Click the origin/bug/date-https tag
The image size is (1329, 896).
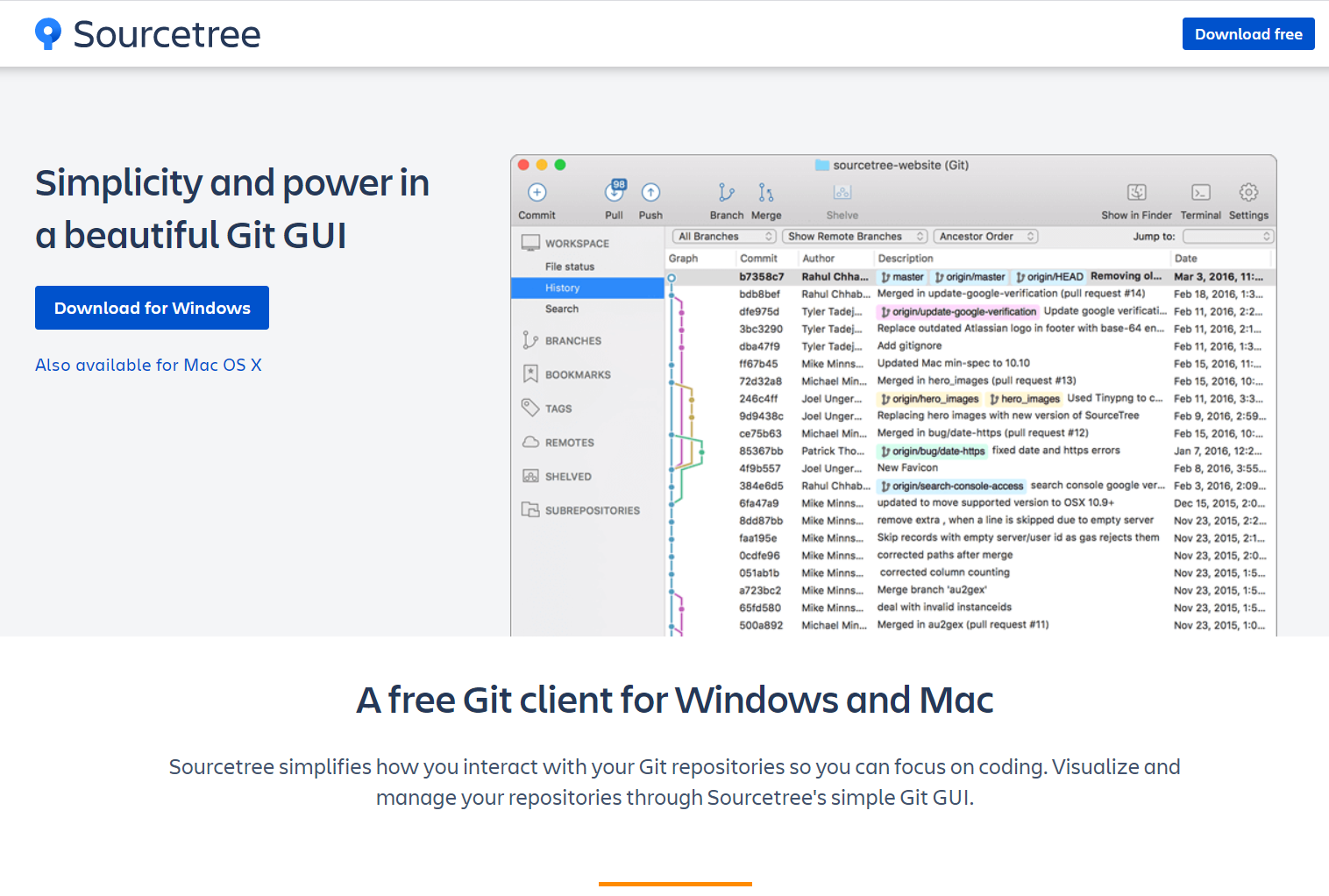pyautogui.click(x=933, y=452)
